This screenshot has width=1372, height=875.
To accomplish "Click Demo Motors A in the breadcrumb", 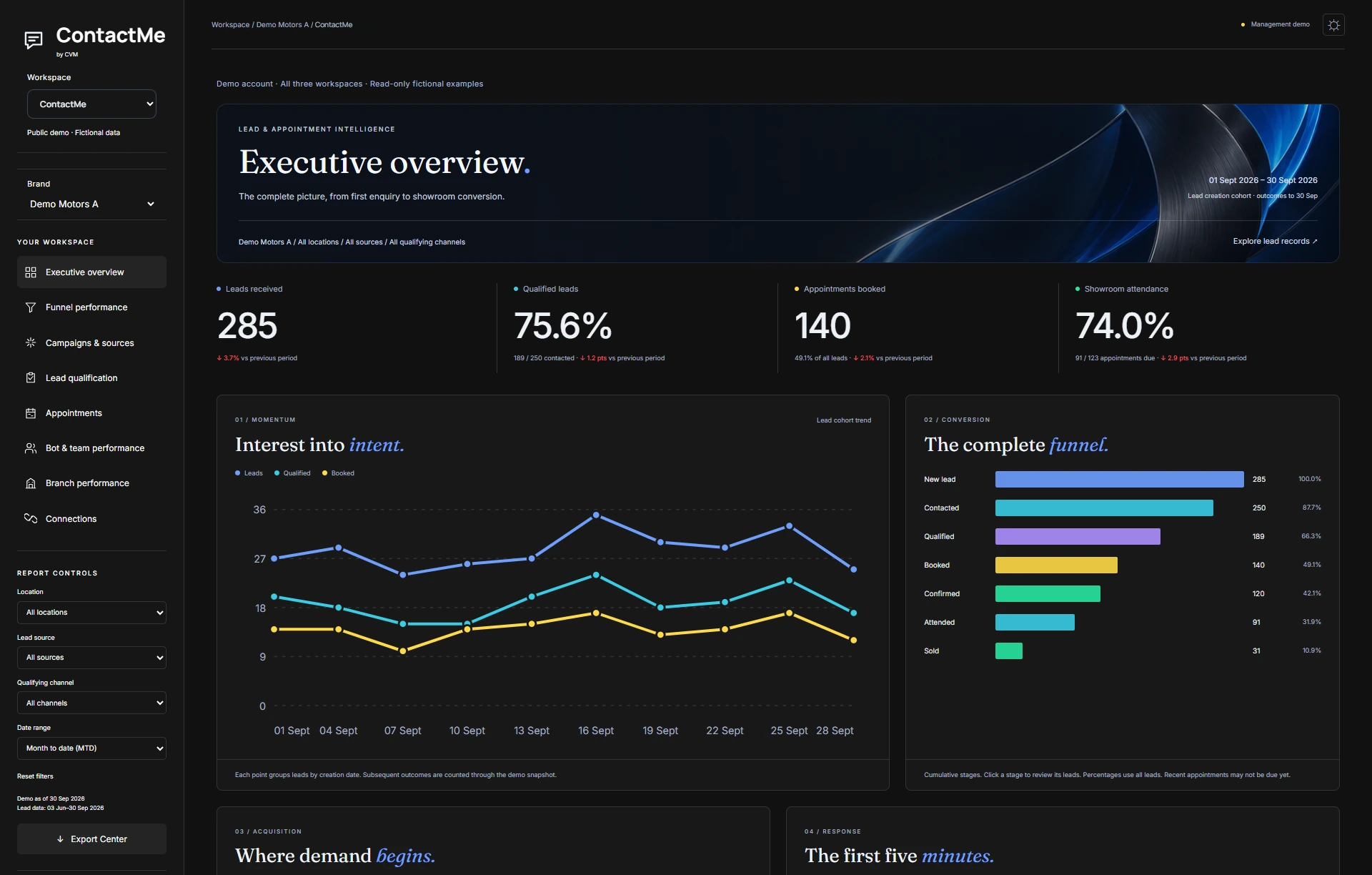I will [x=282, y=25].
